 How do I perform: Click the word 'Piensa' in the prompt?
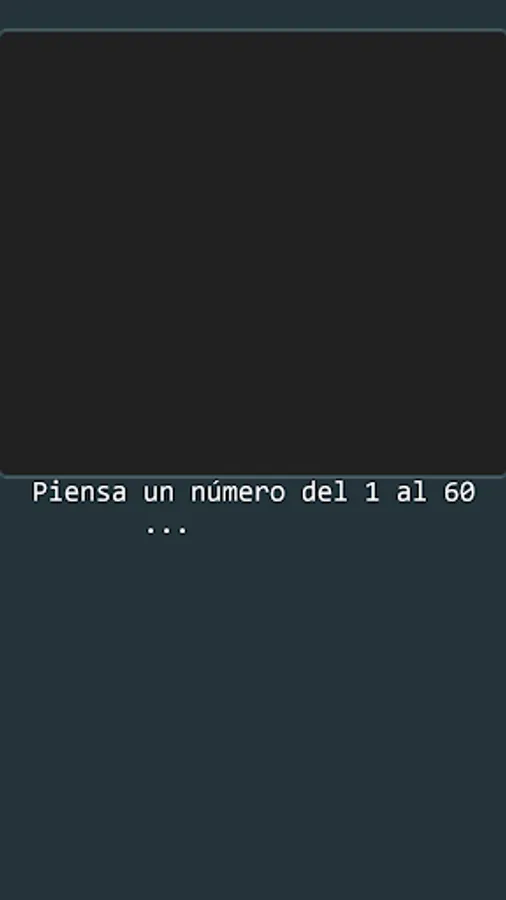79,492
